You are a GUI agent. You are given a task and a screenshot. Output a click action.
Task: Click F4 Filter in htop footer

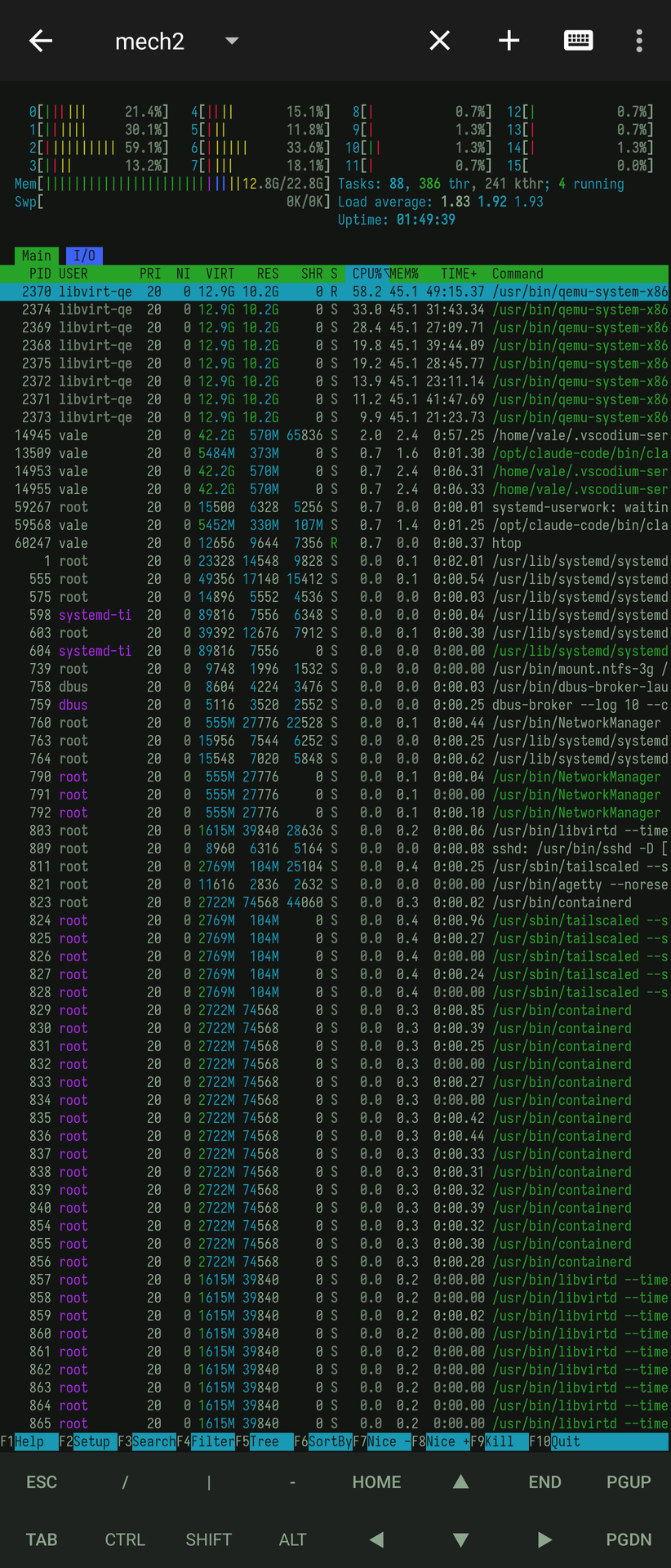(206, 1441)
